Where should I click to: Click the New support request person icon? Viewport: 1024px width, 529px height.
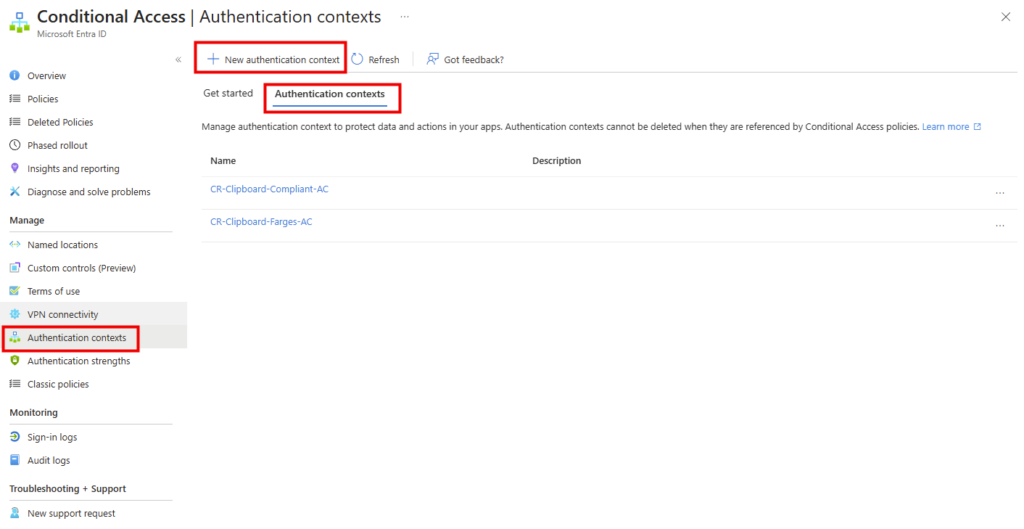tap(14, 513)
